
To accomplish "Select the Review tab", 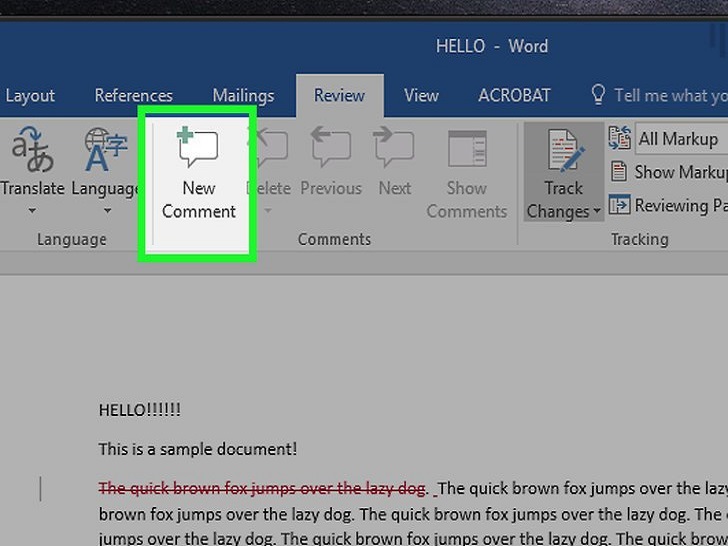I will point(339,95).
